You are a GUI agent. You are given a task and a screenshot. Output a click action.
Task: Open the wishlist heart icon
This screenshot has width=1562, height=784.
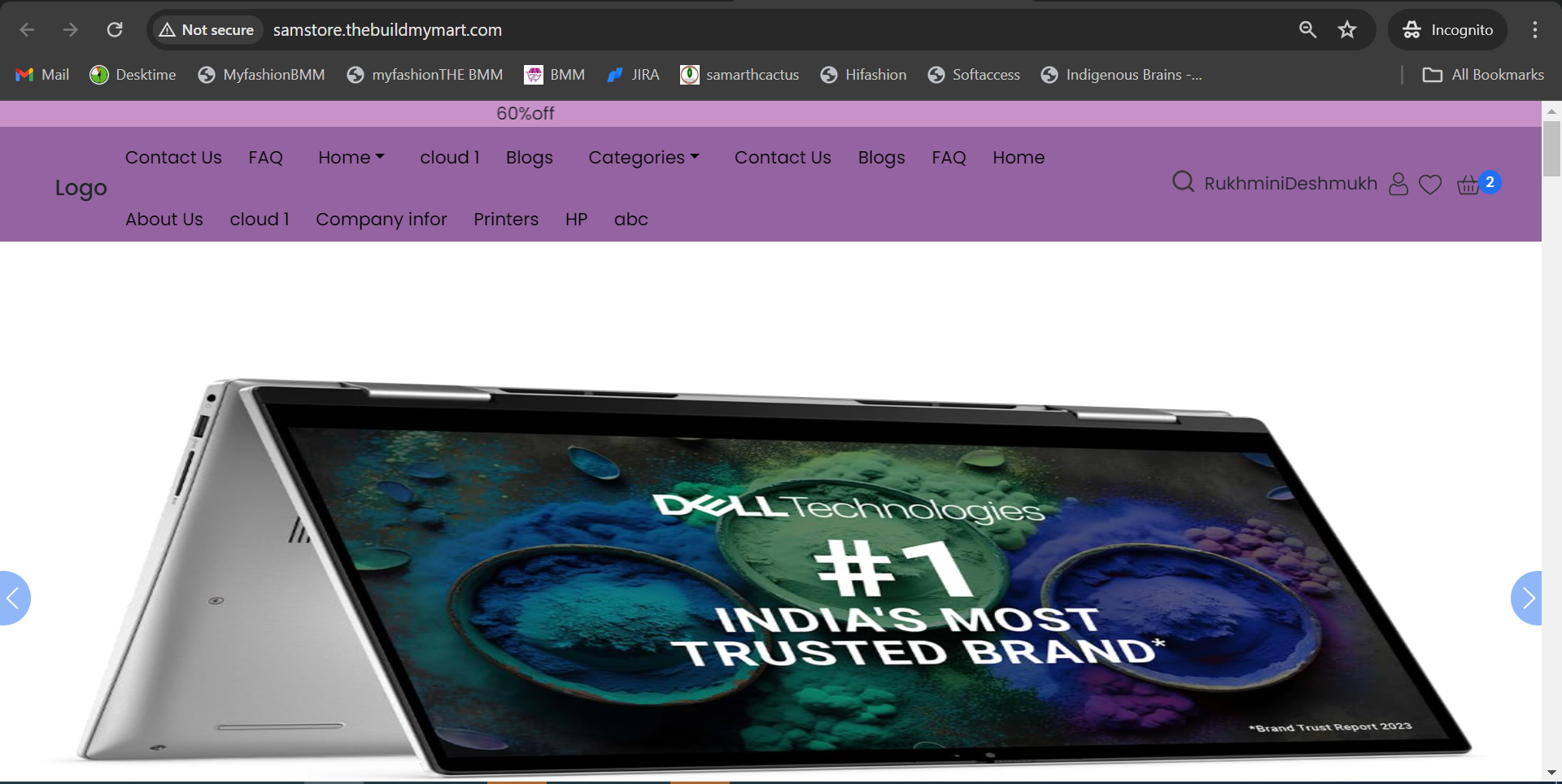(x=1430, y=185)
